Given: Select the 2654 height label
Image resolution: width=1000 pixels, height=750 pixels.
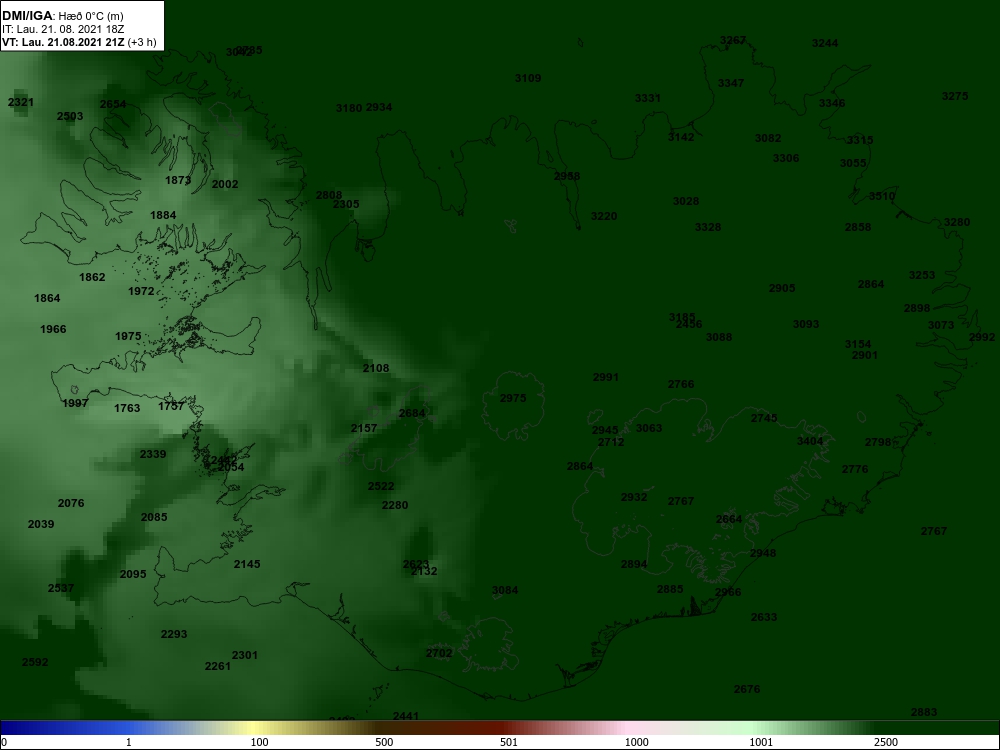Looking at the screenshot, I should coord(113,105).
